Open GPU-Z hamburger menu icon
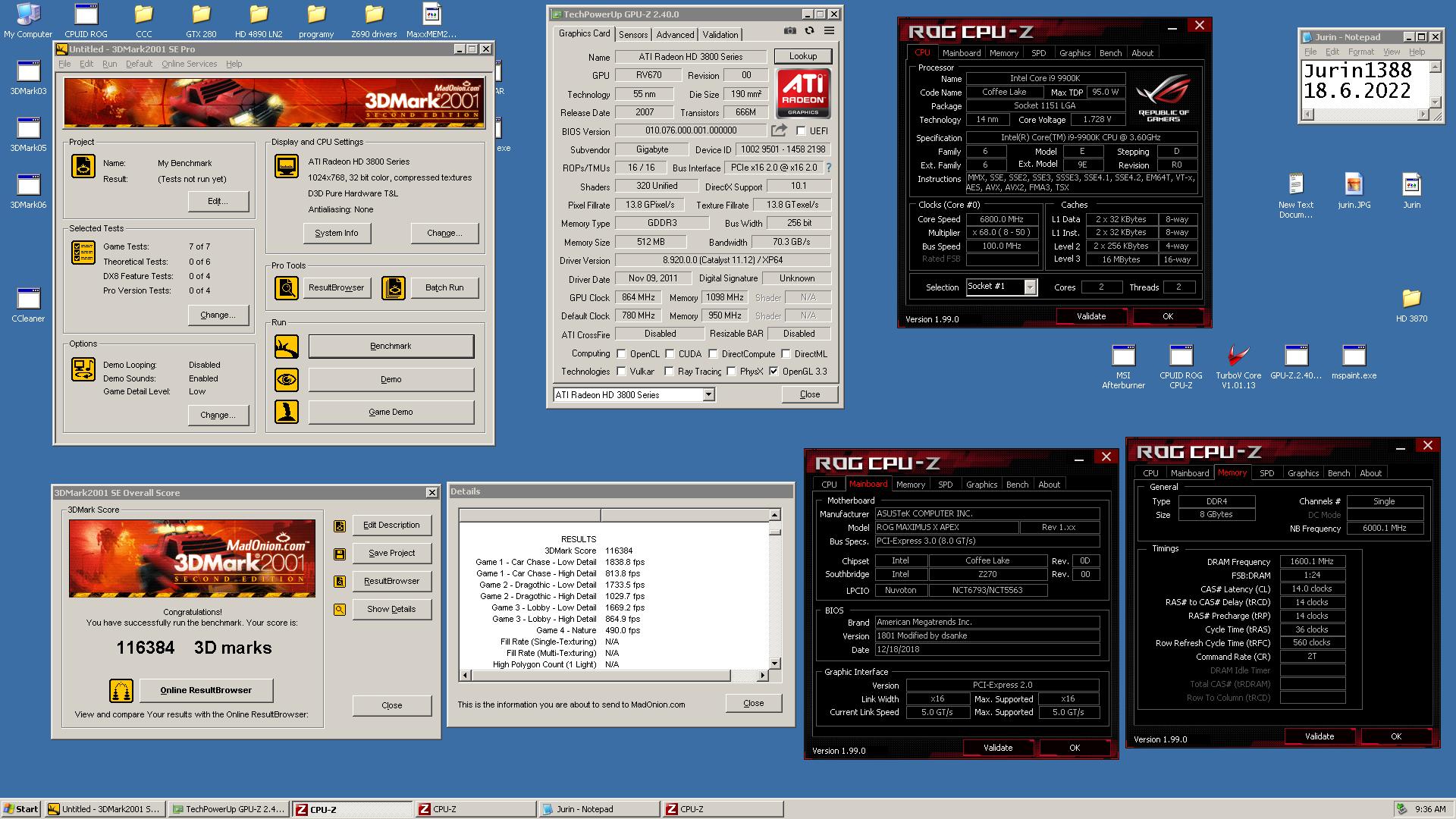1456x819 pixels. [829, 31]
